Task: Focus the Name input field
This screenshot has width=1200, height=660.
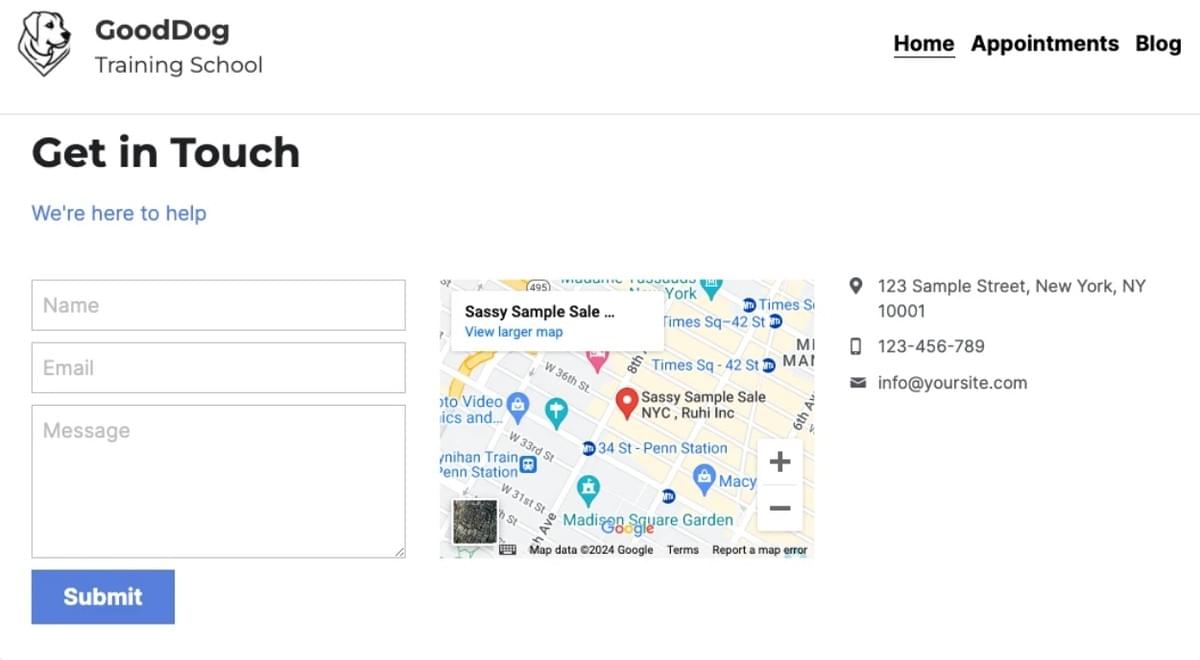Action: [218, 305]
